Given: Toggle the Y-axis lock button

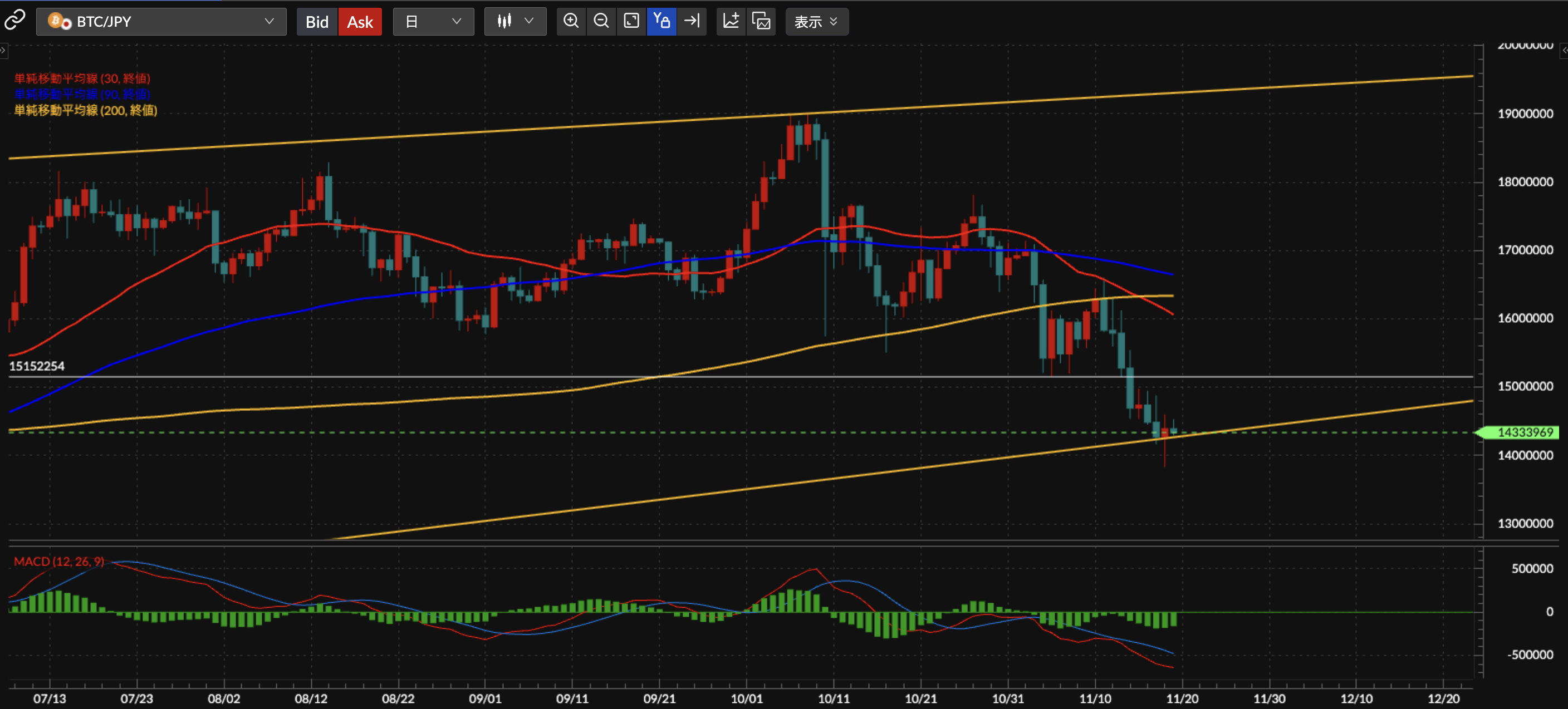Looking at the screenshot, I should click(x=661, y=21).
